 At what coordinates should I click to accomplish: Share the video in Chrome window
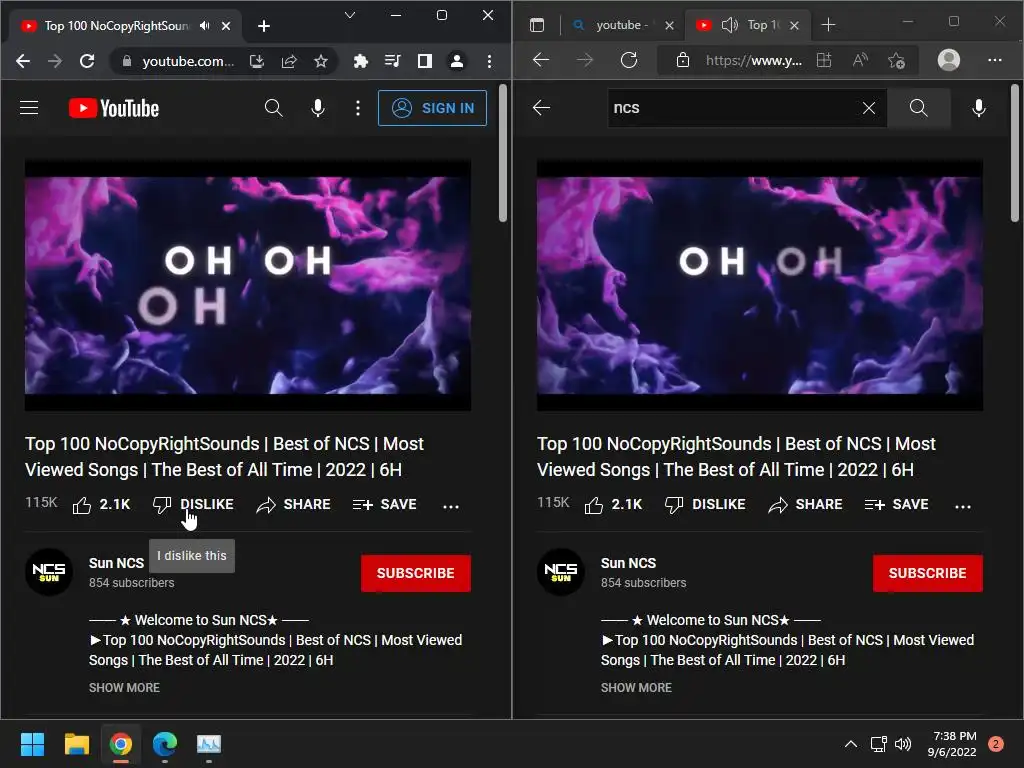(x=293, y=505)
